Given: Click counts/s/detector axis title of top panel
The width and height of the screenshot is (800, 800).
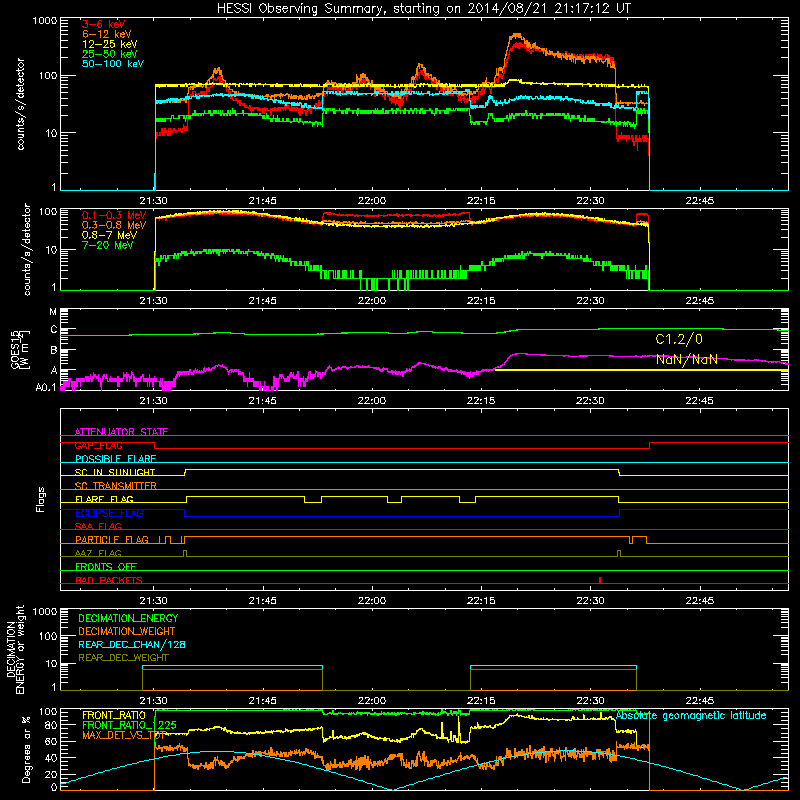Looking at the screenshot, I should click(x=20, y=104).
